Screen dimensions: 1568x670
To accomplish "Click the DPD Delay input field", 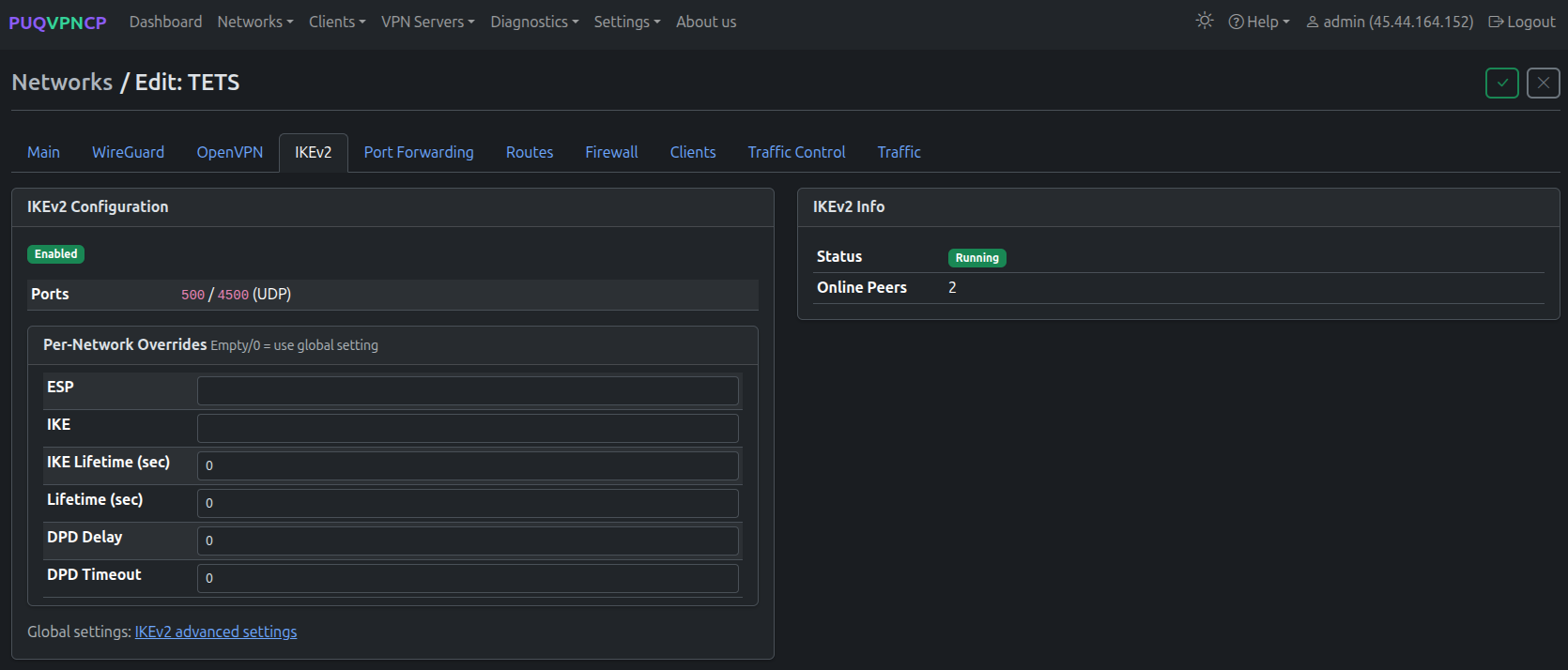I will click(468, 541).
